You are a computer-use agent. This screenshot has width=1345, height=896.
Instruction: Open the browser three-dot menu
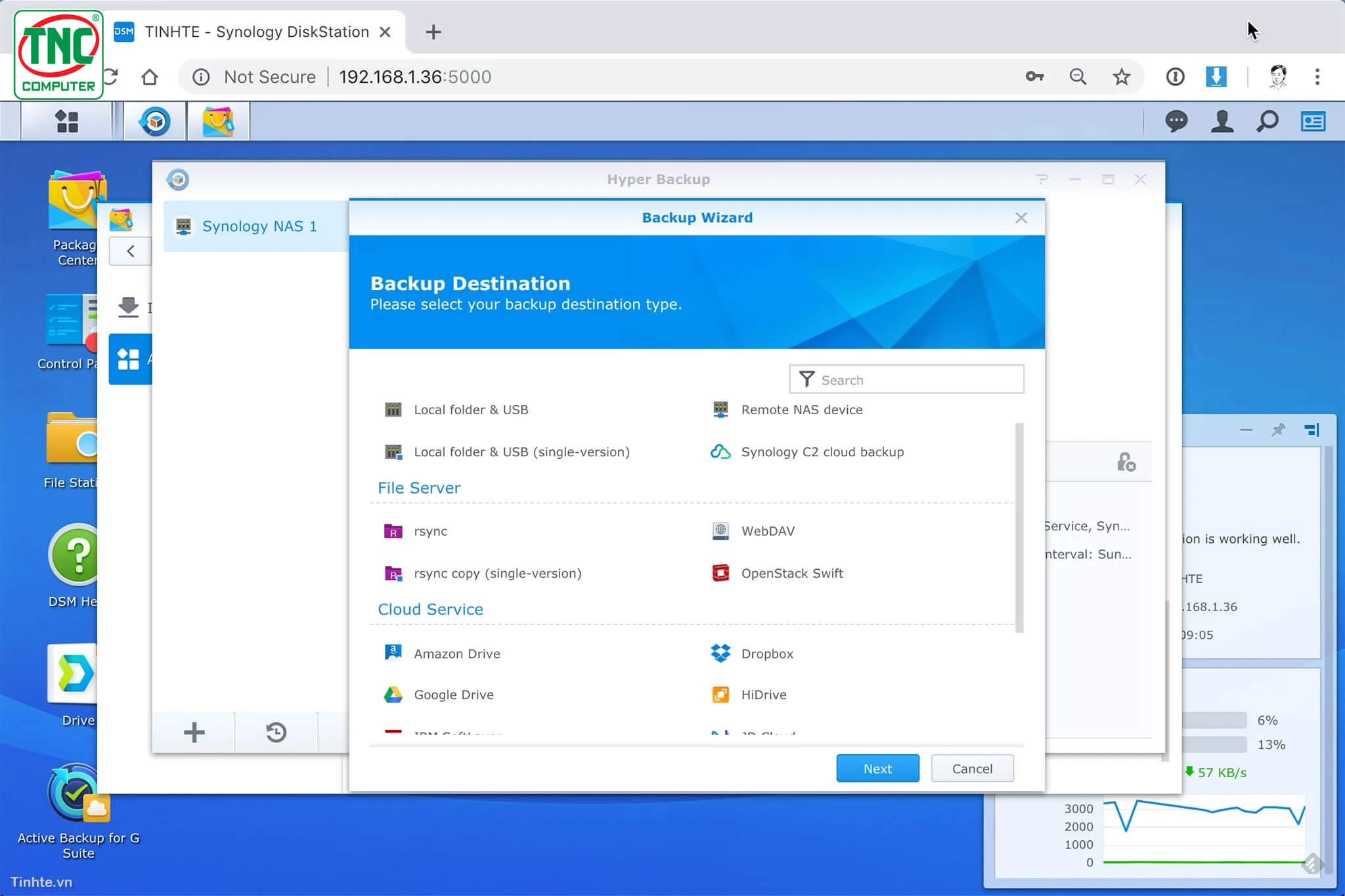click(1317, 77)
